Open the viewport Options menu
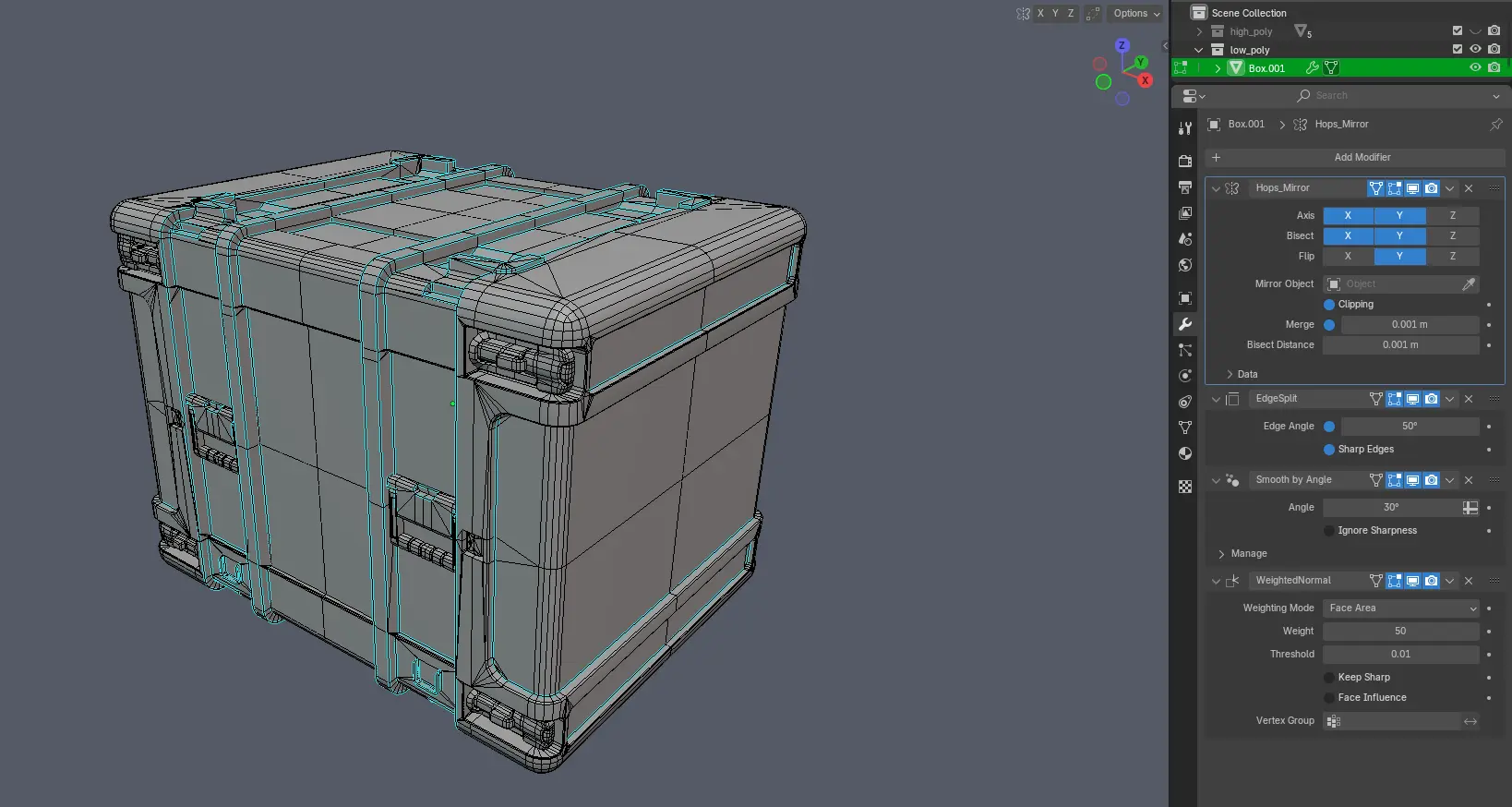 [1135, 14]
